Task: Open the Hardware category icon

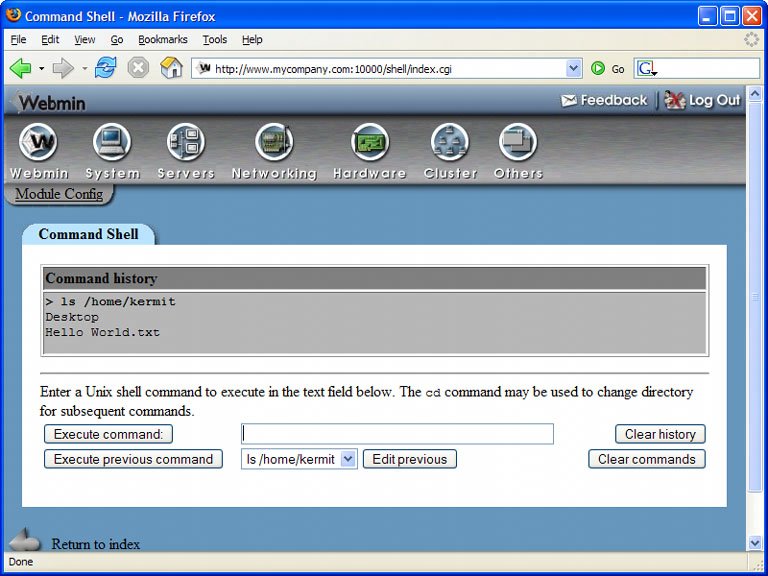Action: pyautogui.click(x=369, y=143)
